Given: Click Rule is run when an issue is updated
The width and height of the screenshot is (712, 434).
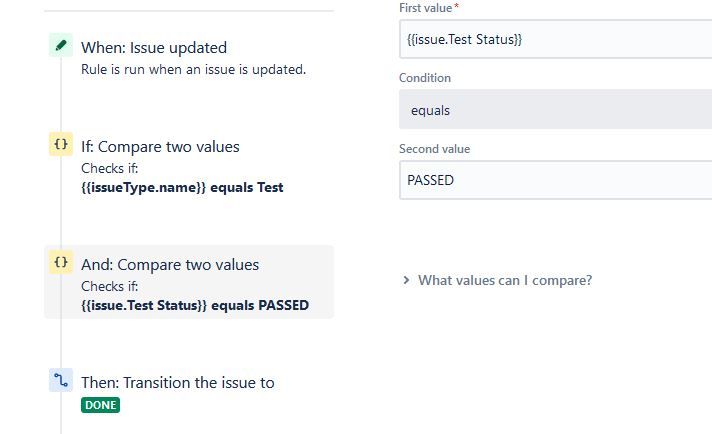Looking at the screenshot, I should [193, 69].
